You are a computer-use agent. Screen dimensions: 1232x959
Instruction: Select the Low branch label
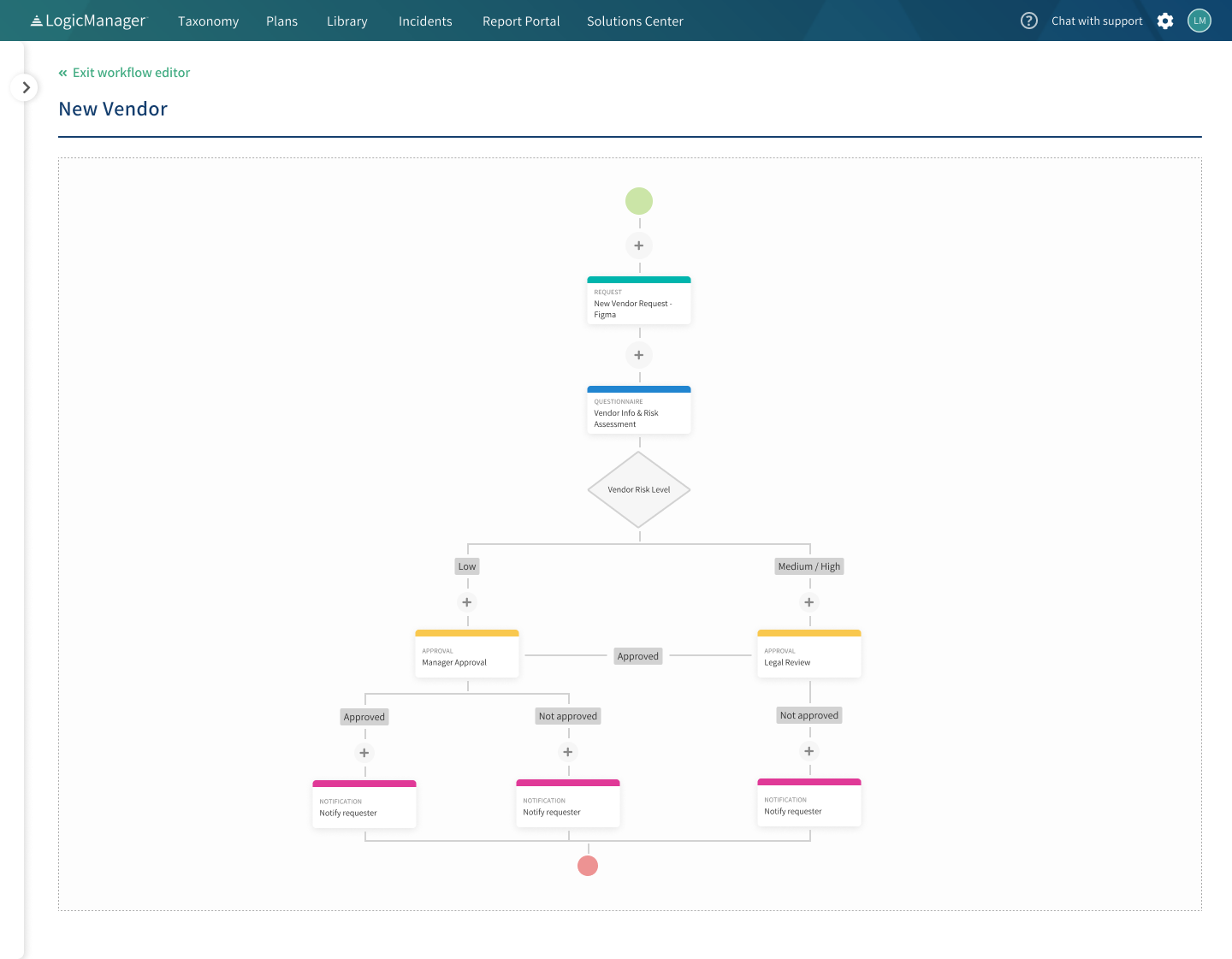466,565
